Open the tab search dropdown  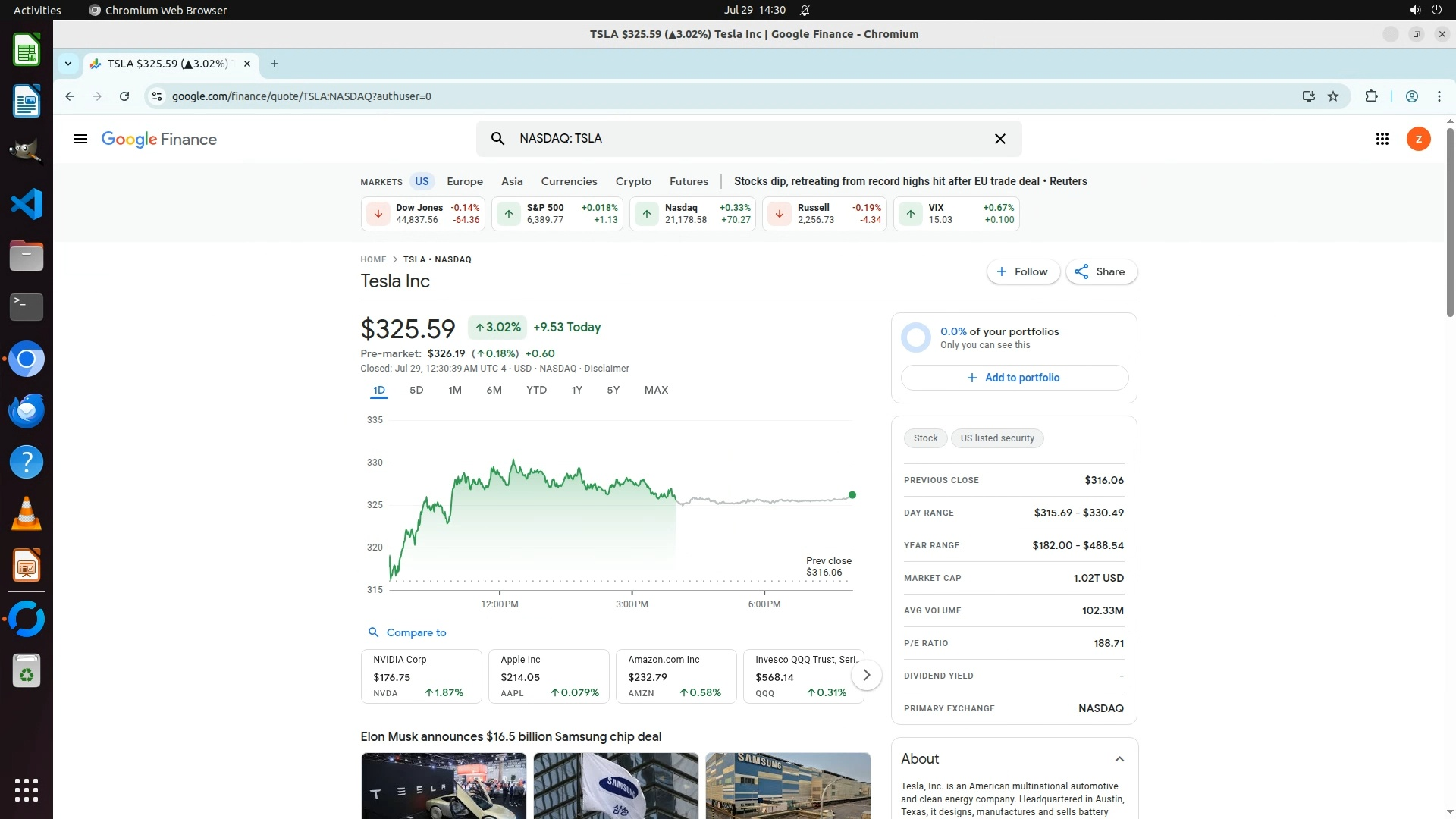68,64
